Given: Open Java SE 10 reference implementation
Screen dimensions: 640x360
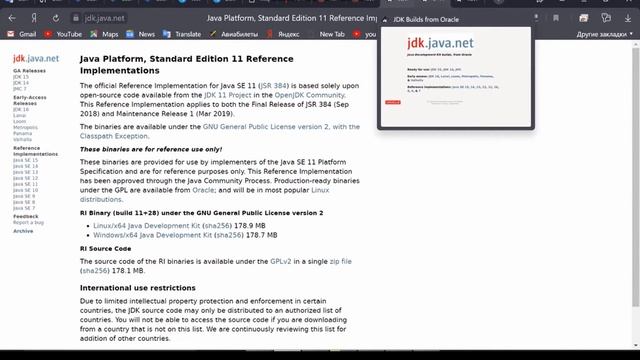Looking at the screenshot, I should point(25,190).
